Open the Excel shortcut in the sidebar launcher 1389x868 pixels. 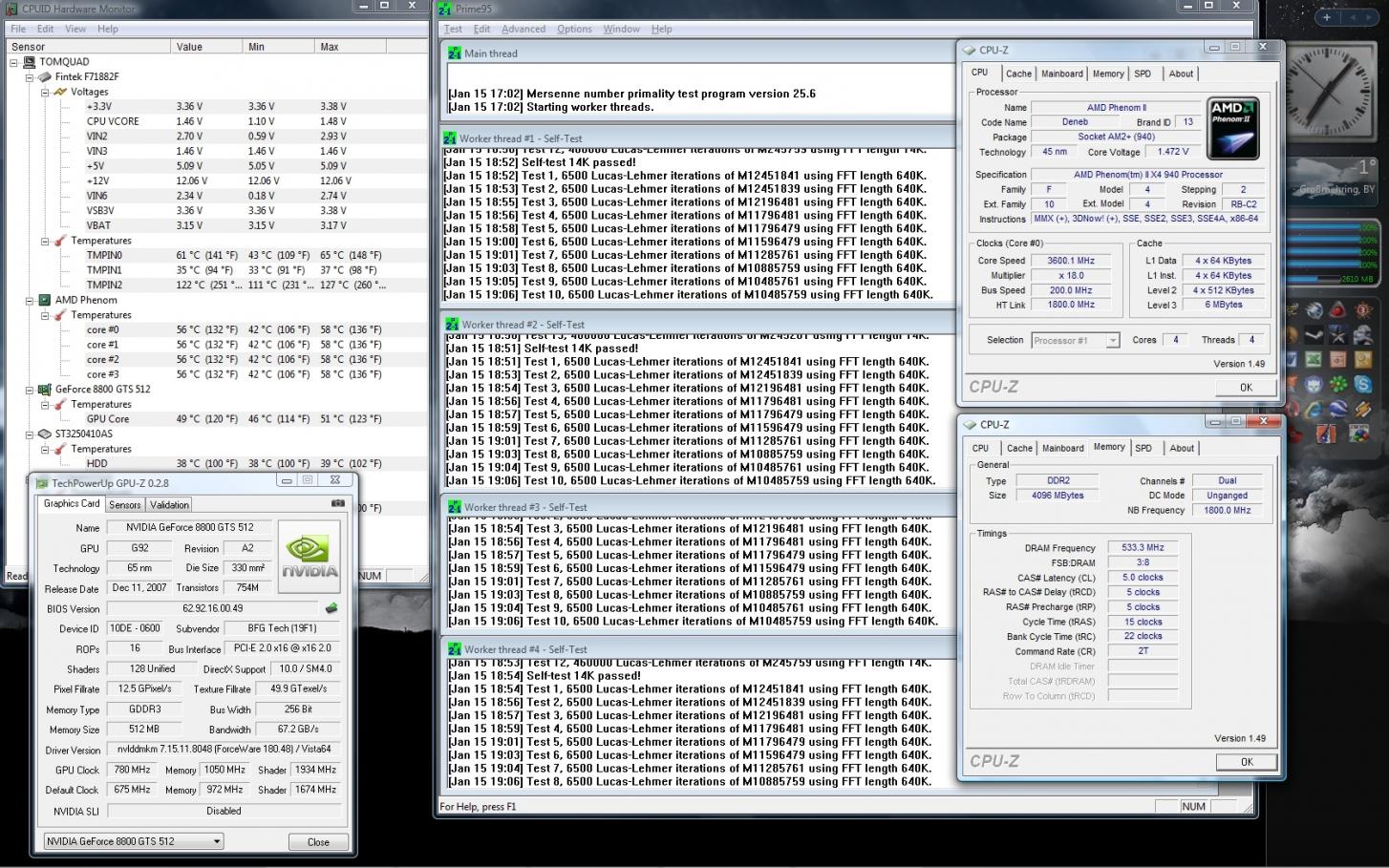point(1314,360)
